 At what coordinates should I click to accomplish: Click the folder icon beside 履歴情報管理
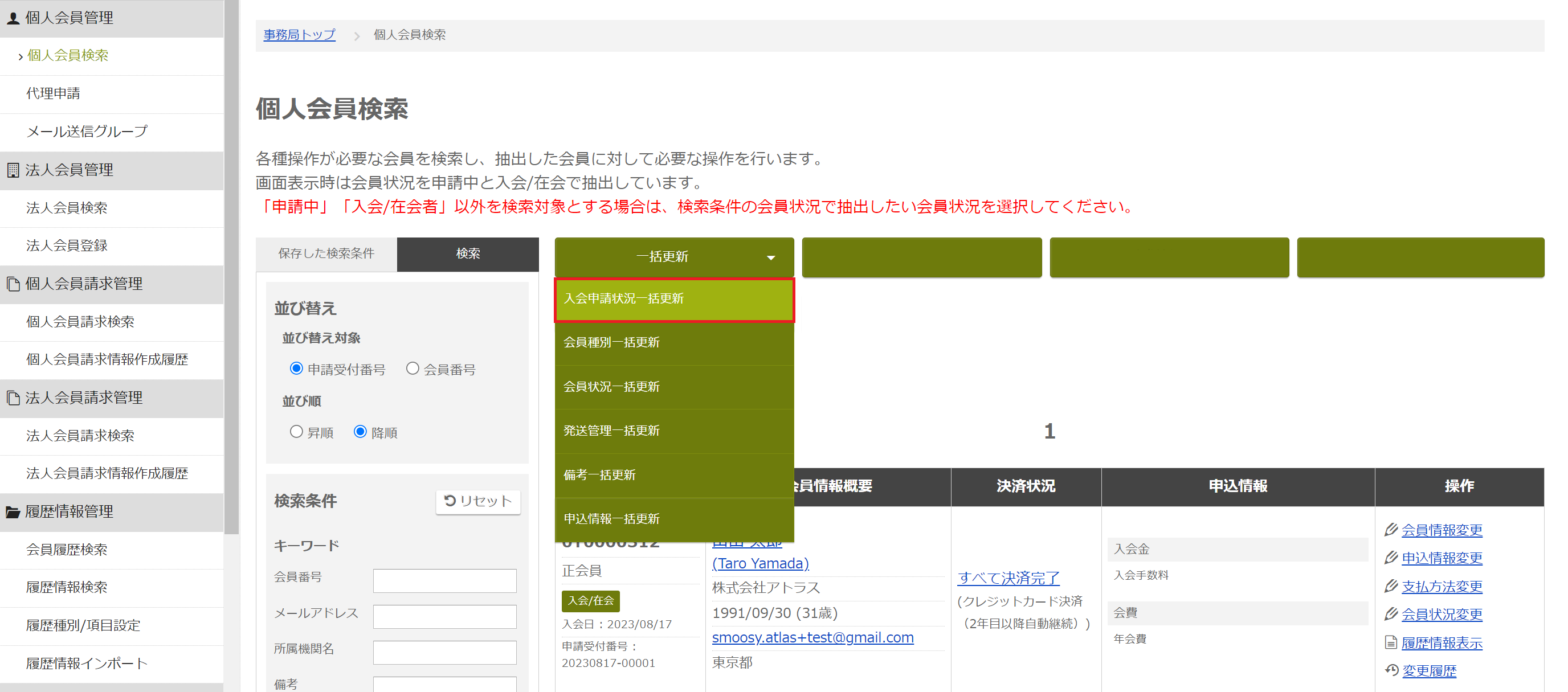coord(13,512)
